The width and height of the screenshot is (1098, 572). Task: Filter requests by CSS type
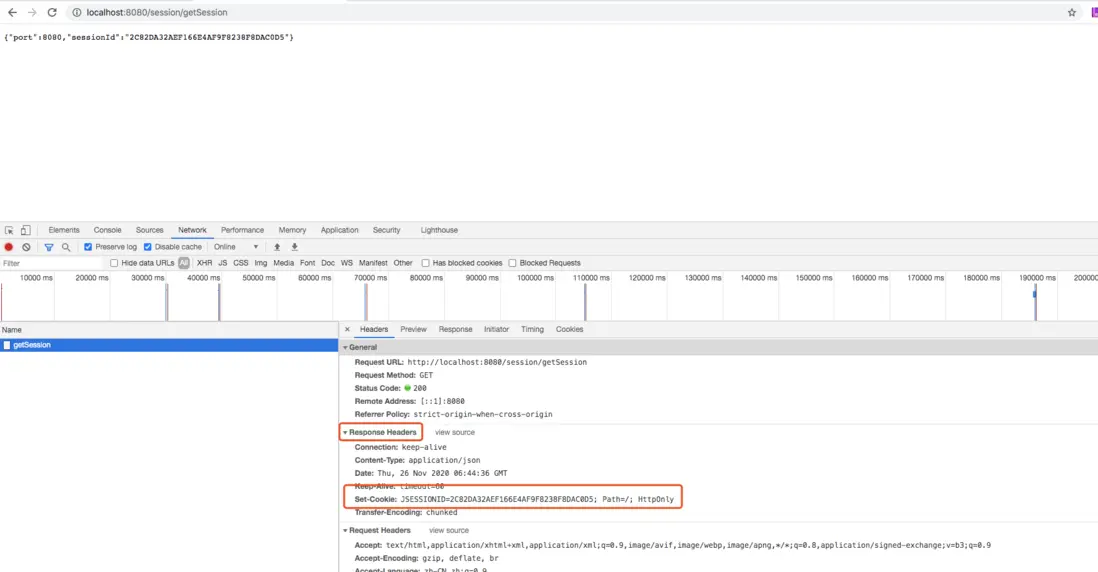241,263
